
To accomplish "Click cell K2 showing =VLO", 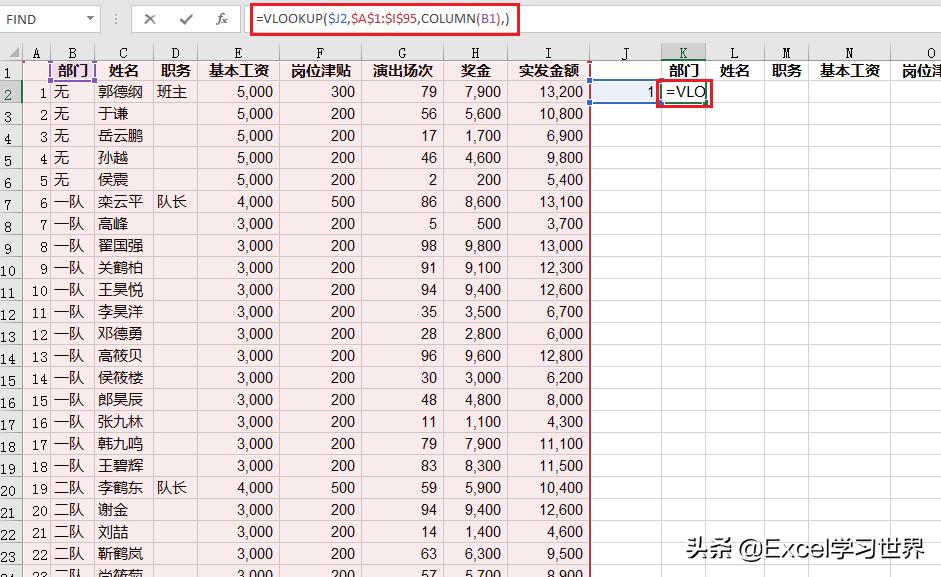I will pos(683,92).
